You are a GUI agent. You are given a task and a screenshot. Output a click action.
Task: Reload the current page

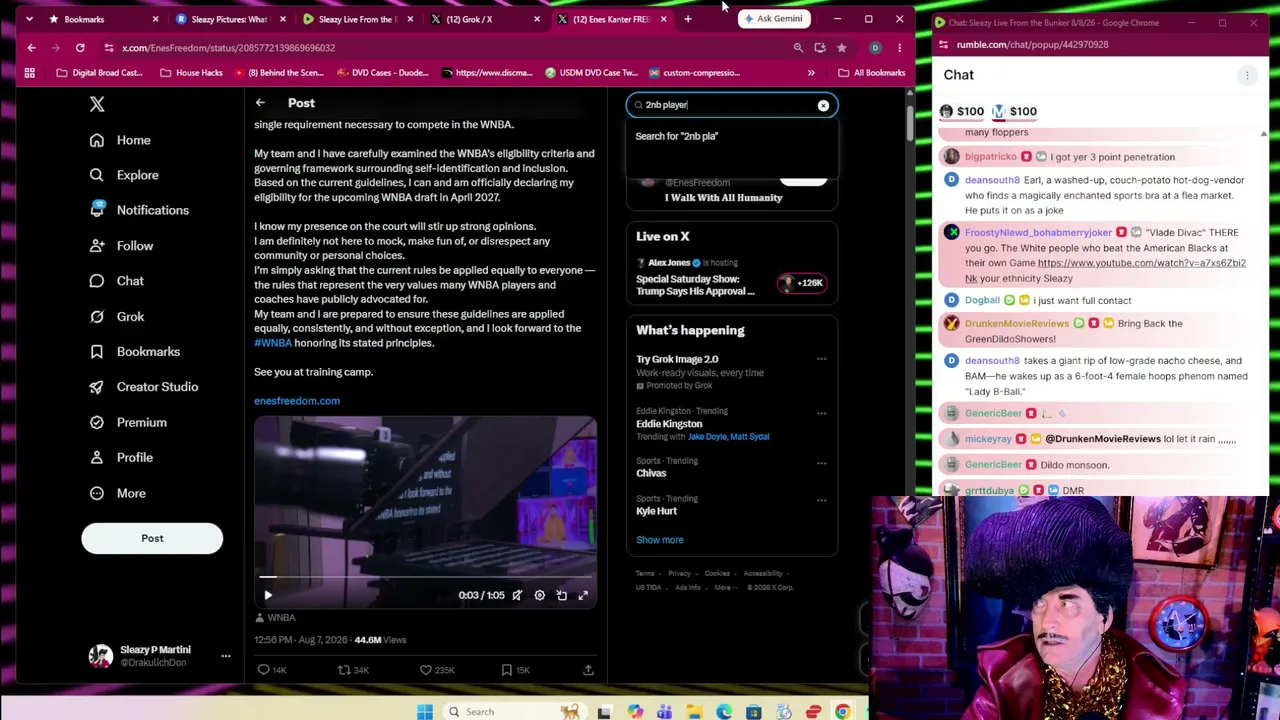coord(80,48)
